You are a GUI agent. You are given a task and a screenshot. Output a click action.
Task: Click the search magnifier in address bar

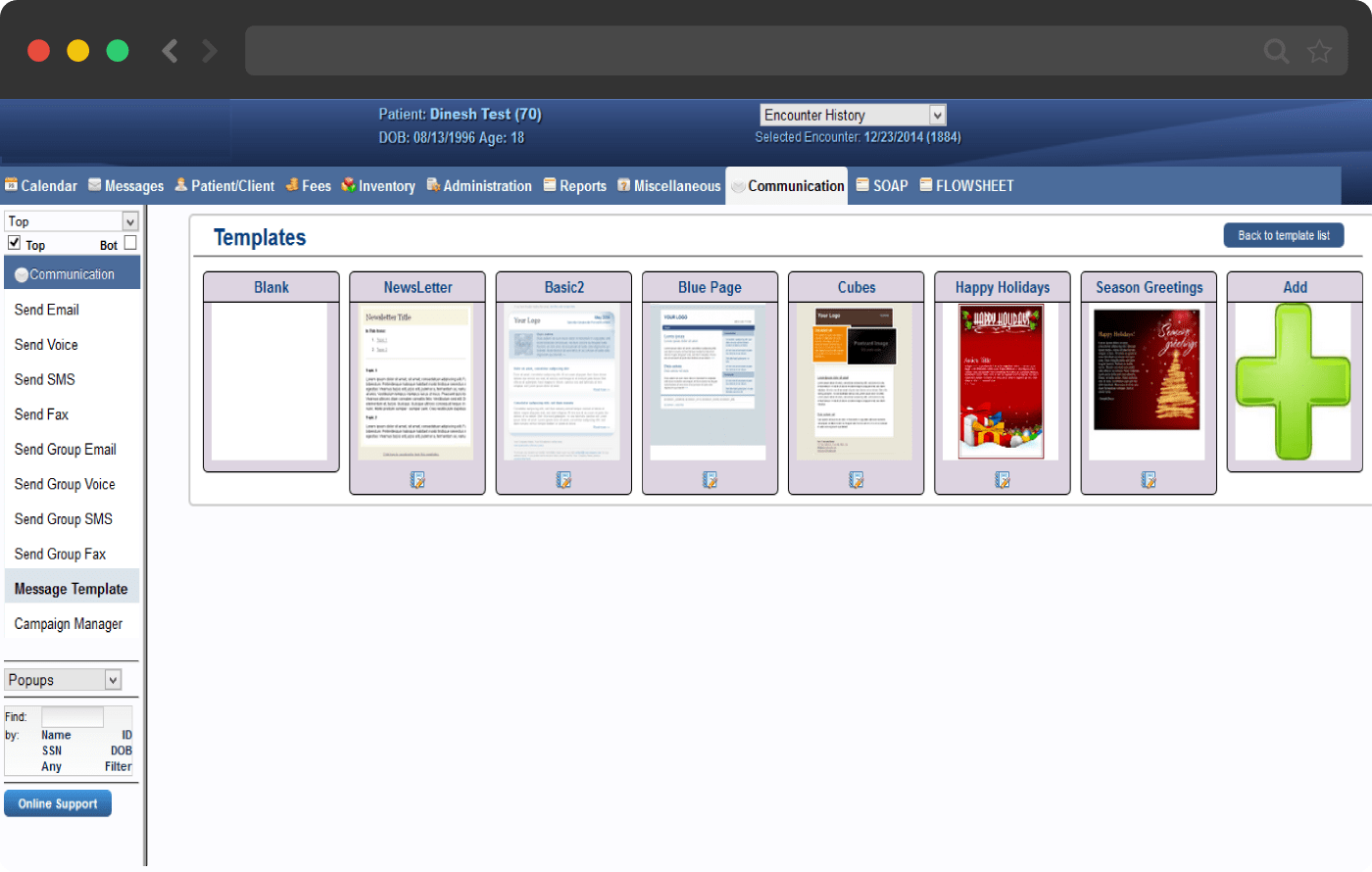click(1276, 51)
